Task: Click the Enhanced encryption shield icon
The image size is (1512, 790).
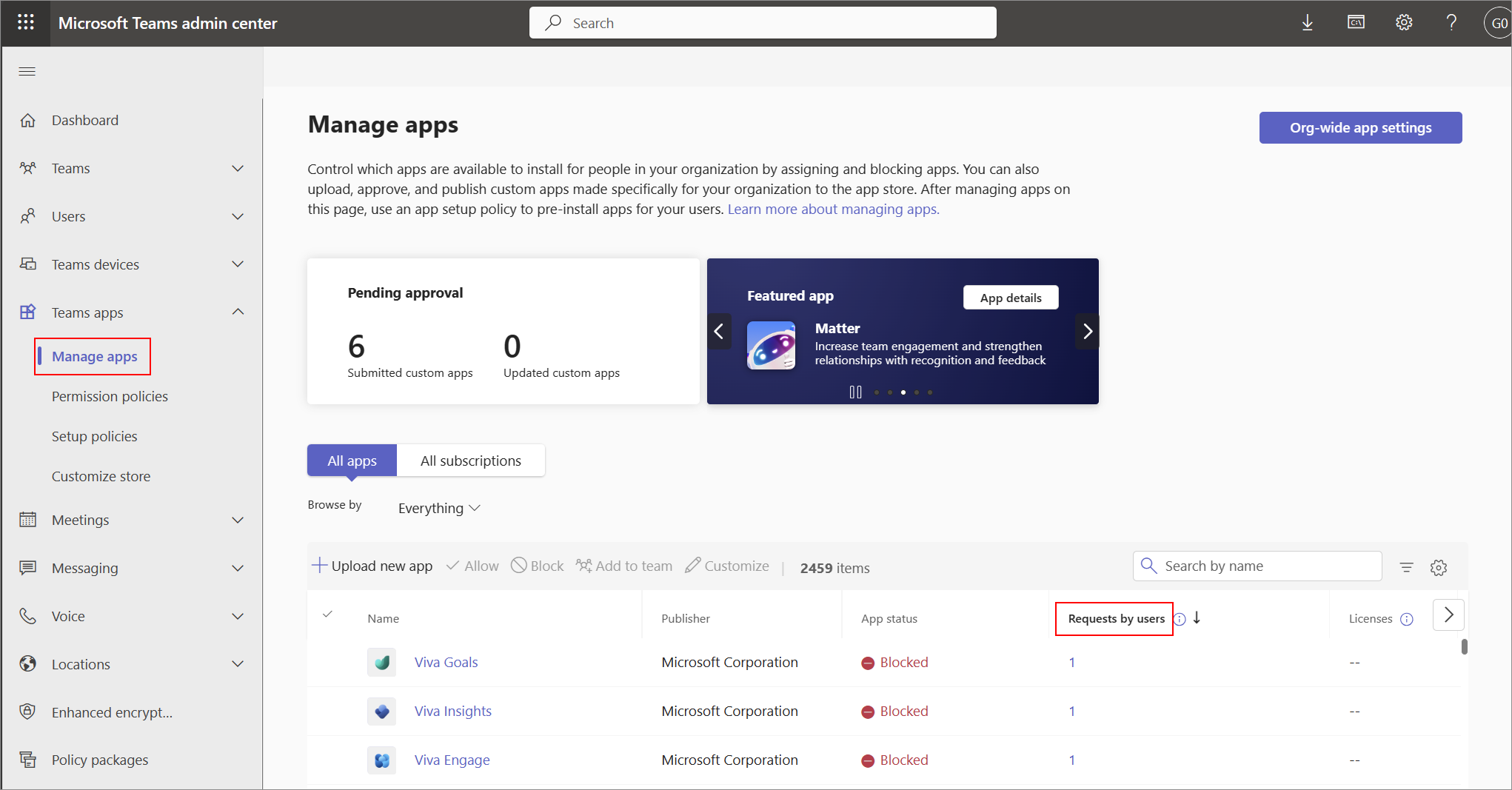Action: pos(28,712)
